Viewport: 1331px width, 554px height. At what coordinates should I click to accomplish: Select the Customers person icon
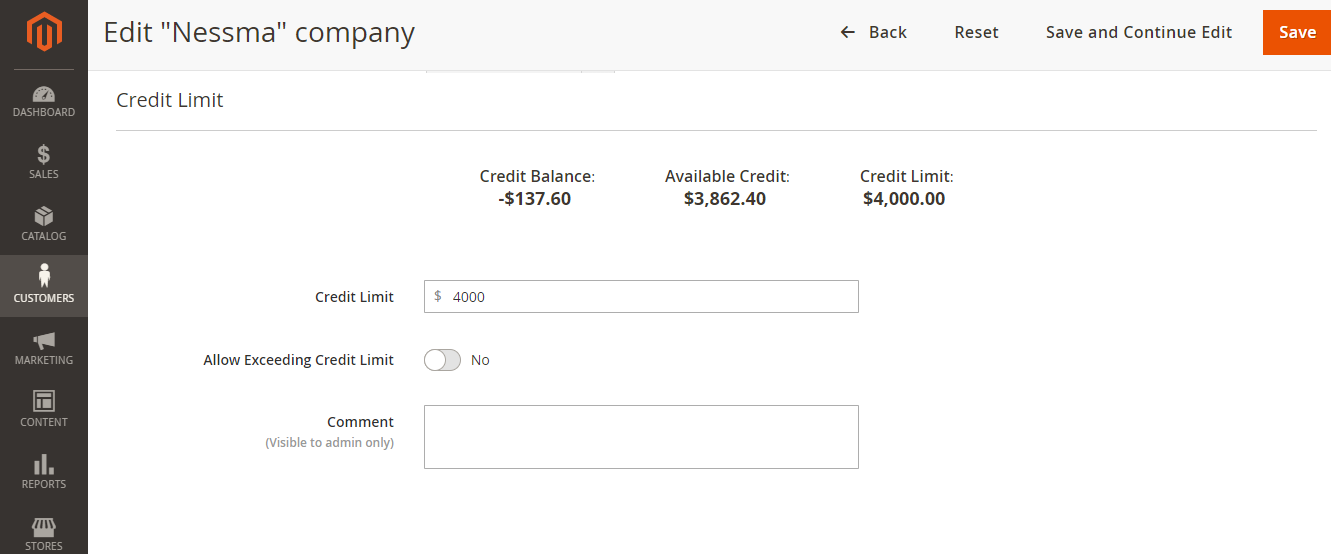click(x=44, y=276)
